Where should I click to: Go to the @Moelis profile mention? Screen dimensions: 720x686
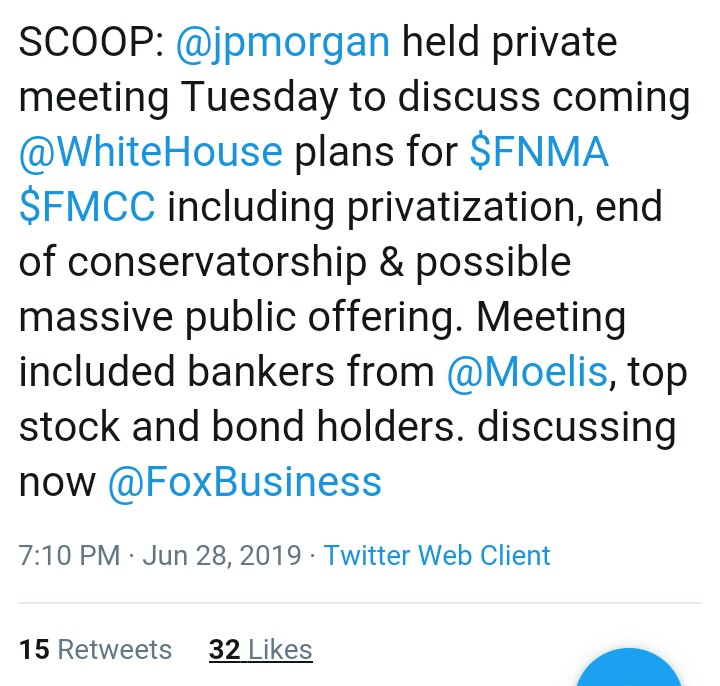(x=526, y=372)
